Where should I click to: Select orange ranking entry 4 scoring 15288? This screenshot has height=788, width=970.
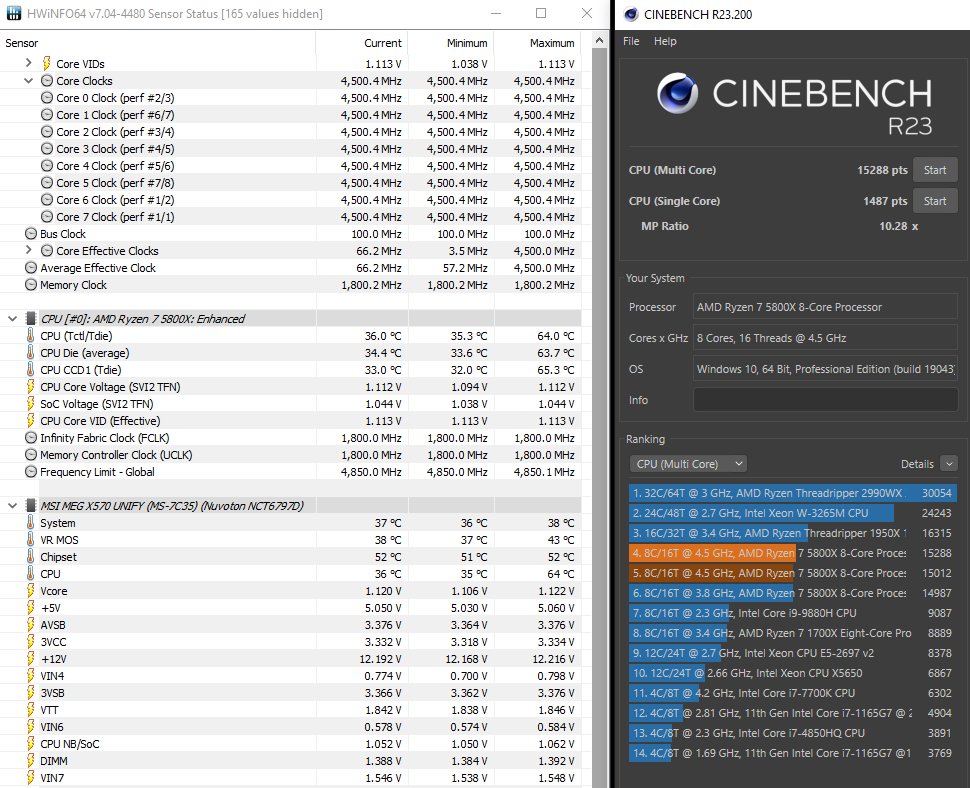[792, 553]
